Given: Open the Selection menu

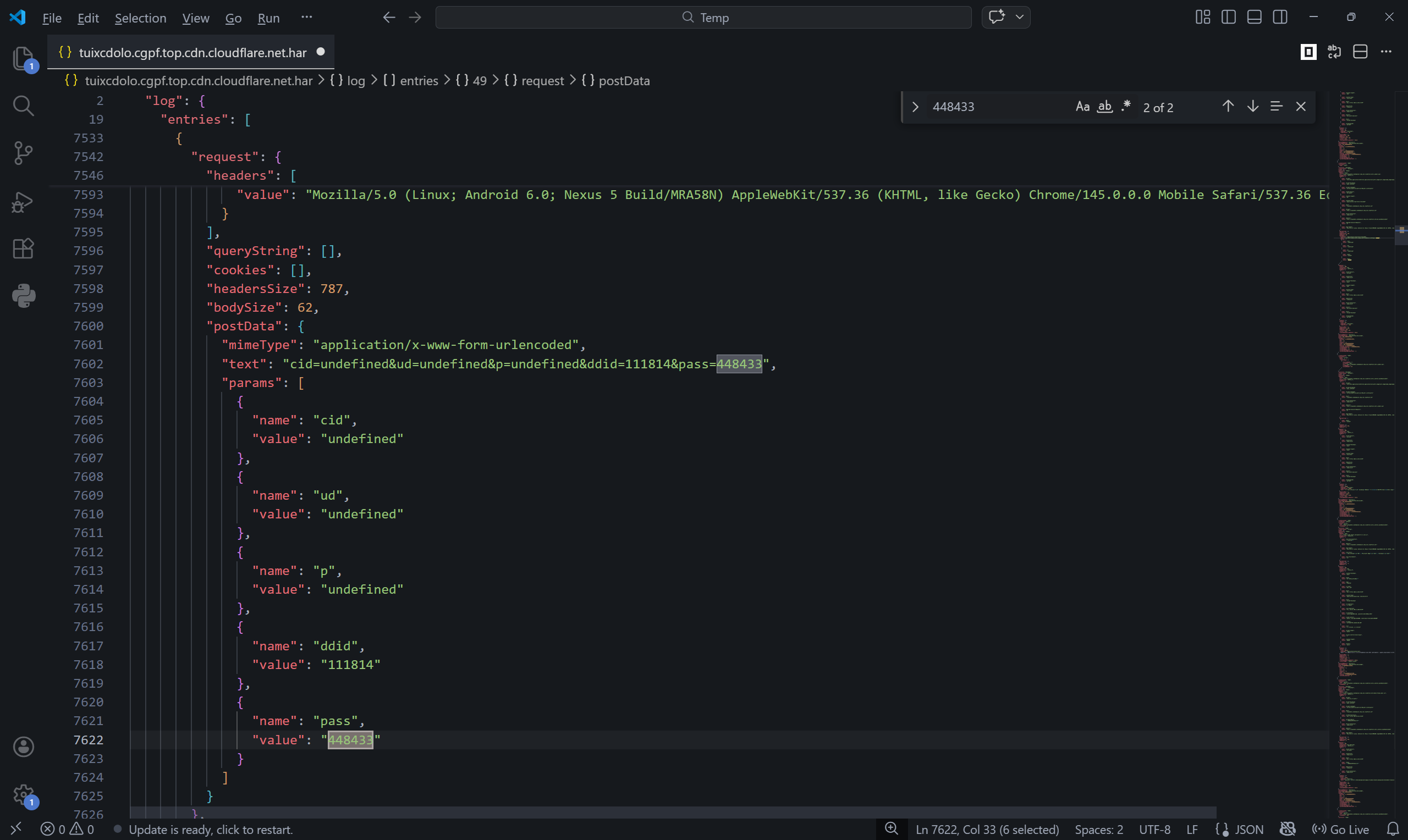Looking at the screenshot, I should (x=140, y=18).
